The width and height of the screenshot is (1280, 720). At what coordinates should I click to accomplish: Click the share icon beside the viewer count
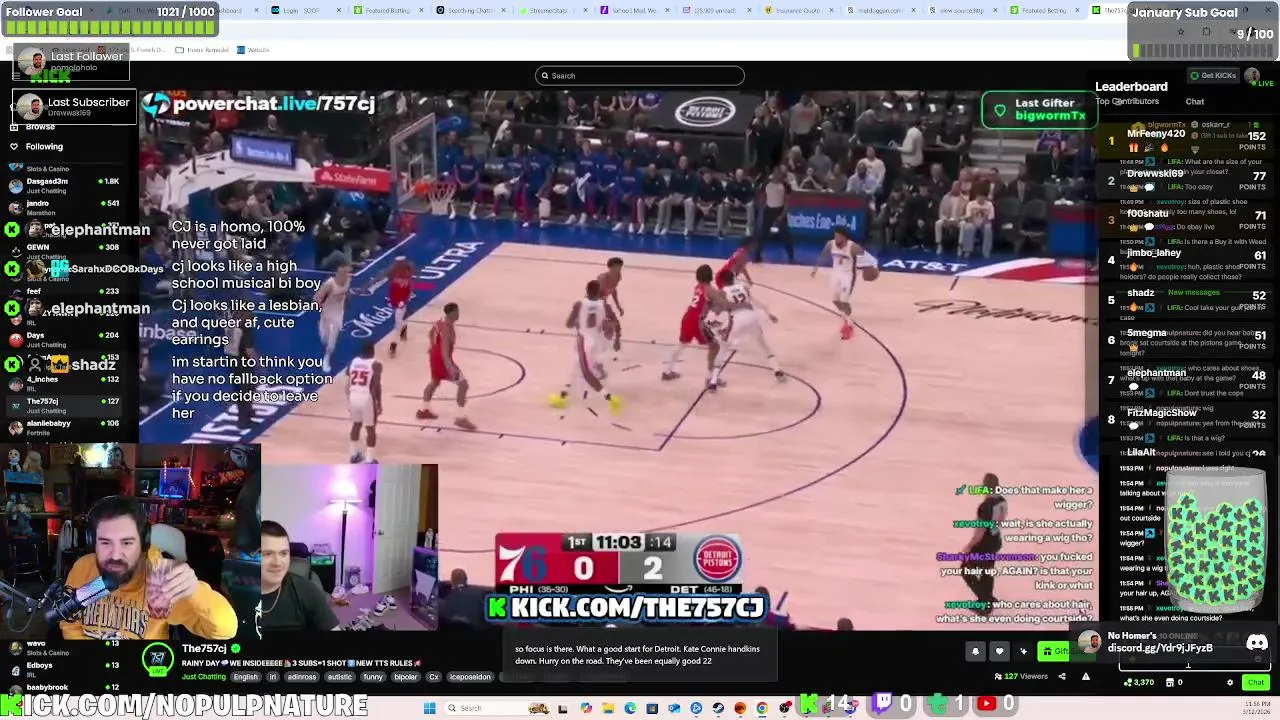1062,677
